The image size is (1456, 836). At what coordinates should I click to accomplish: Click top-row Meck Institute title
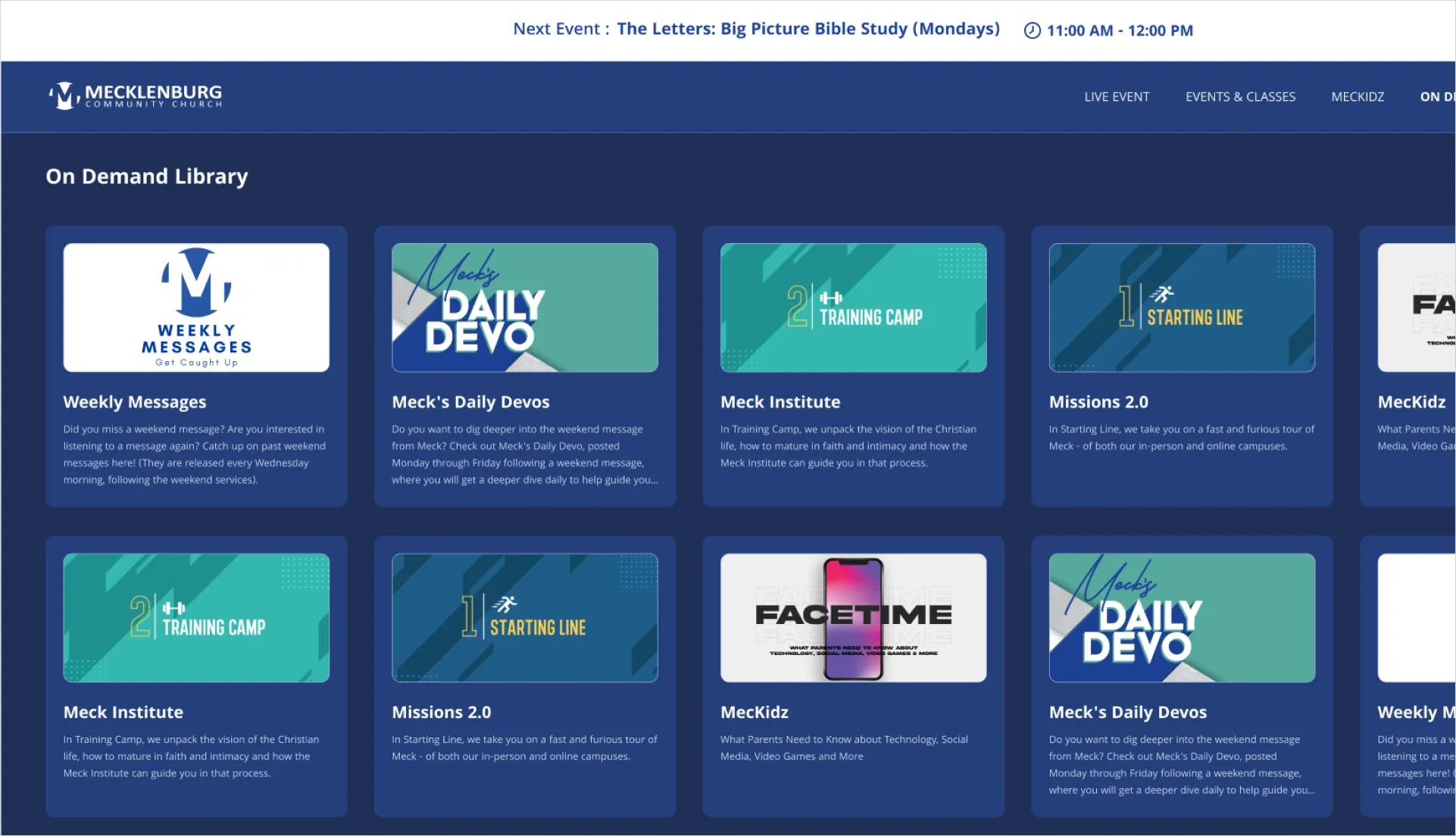coord(780,402)
